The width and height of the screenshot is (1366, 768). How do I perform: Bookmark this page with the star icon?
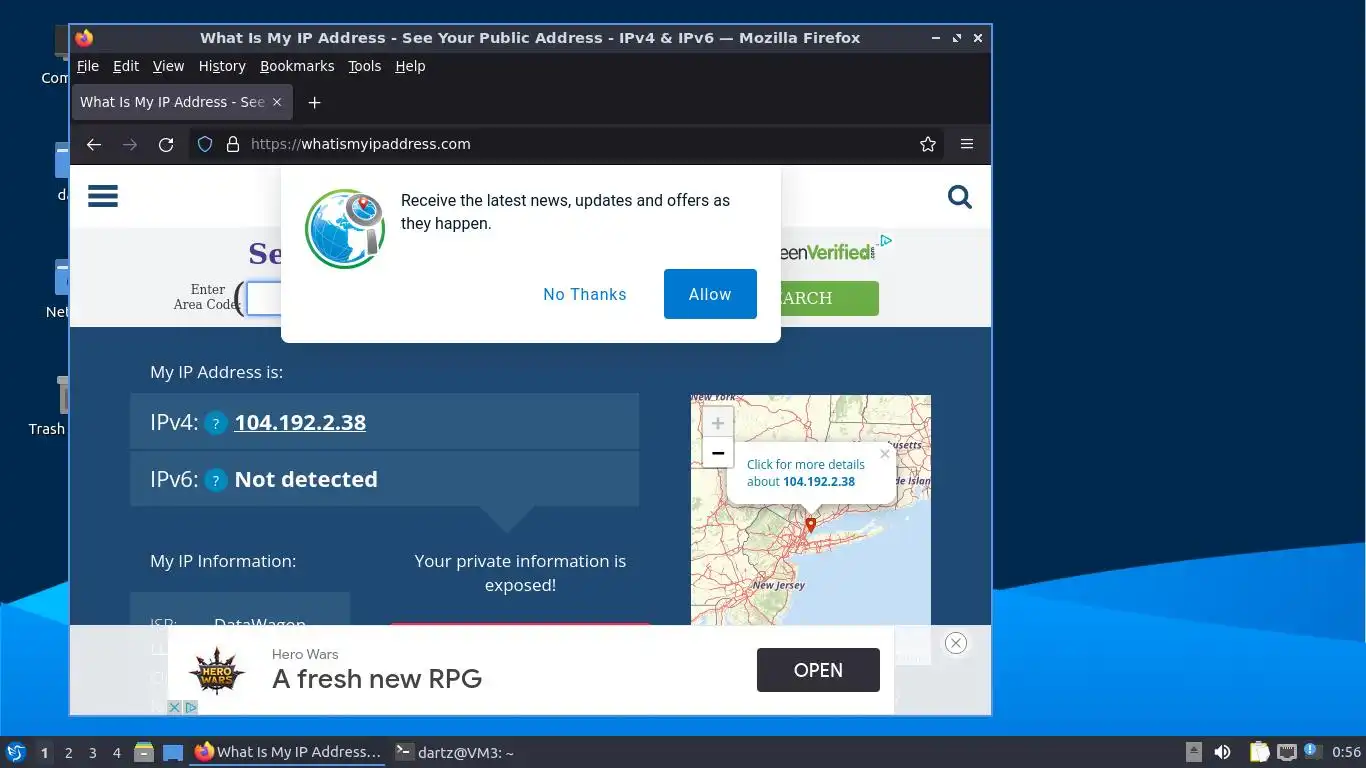(x=928, y=144)
